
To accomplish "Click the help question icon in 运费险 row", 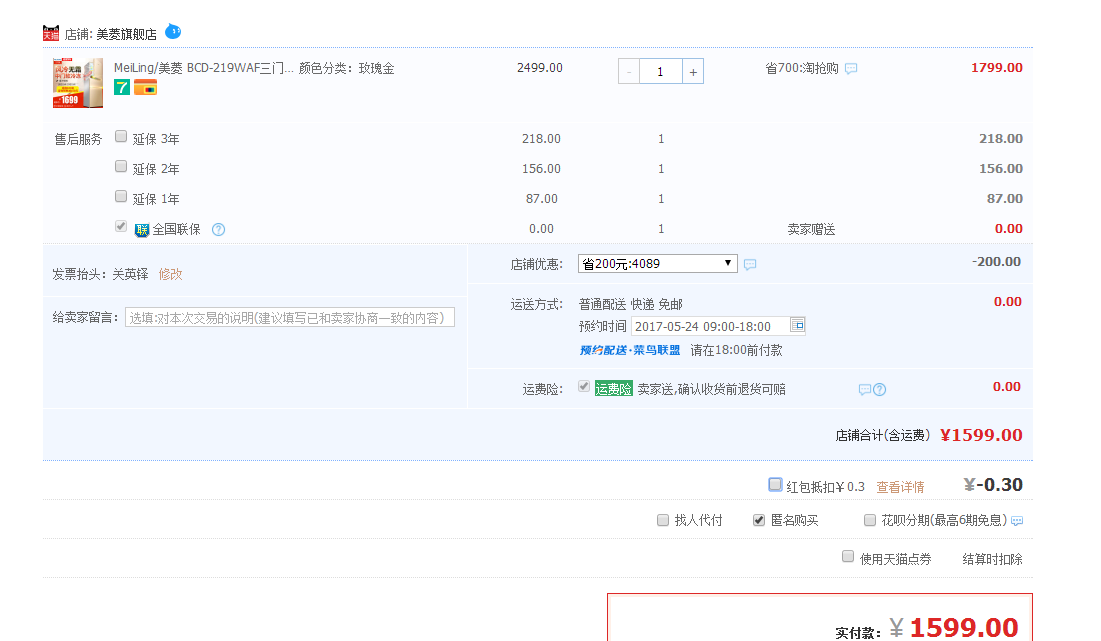I will pyautogui.click(x=879, y=390).
